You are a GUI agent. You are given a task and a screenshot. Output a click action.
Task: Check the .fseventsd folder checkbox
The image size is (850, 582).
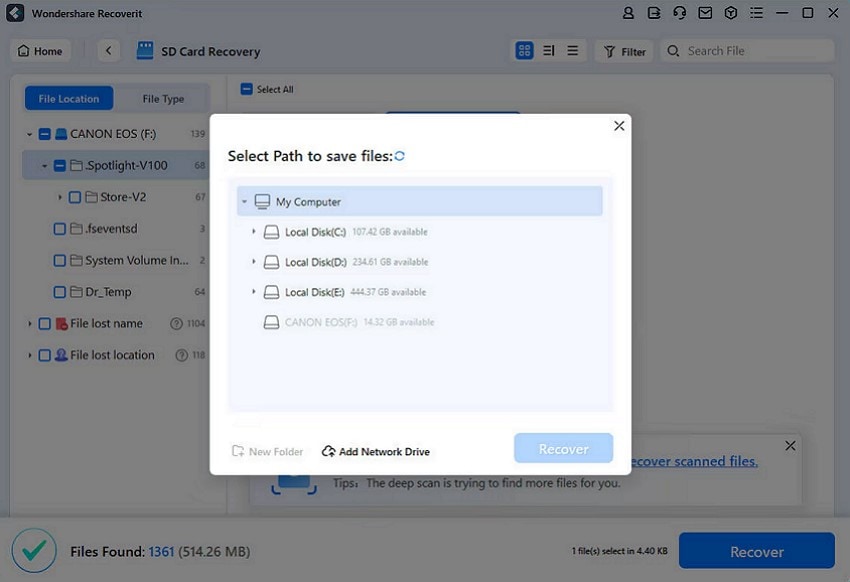60,229
